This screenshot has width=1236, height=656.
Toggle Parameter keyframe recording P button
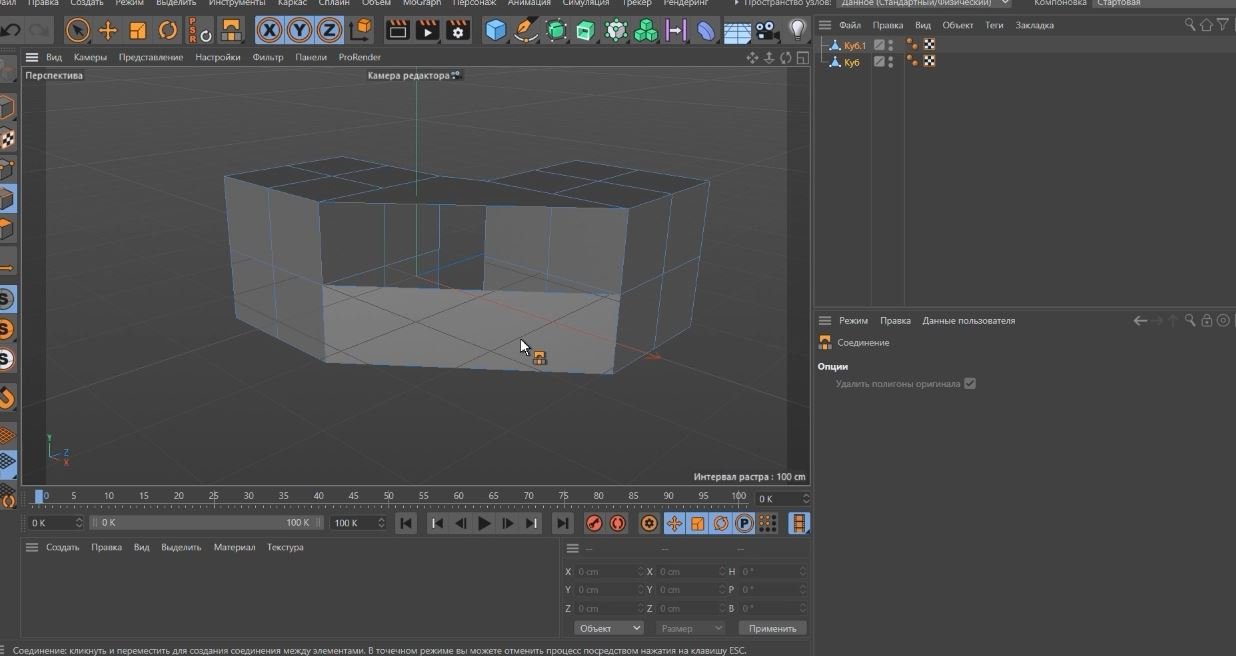(x=744, y=523)
